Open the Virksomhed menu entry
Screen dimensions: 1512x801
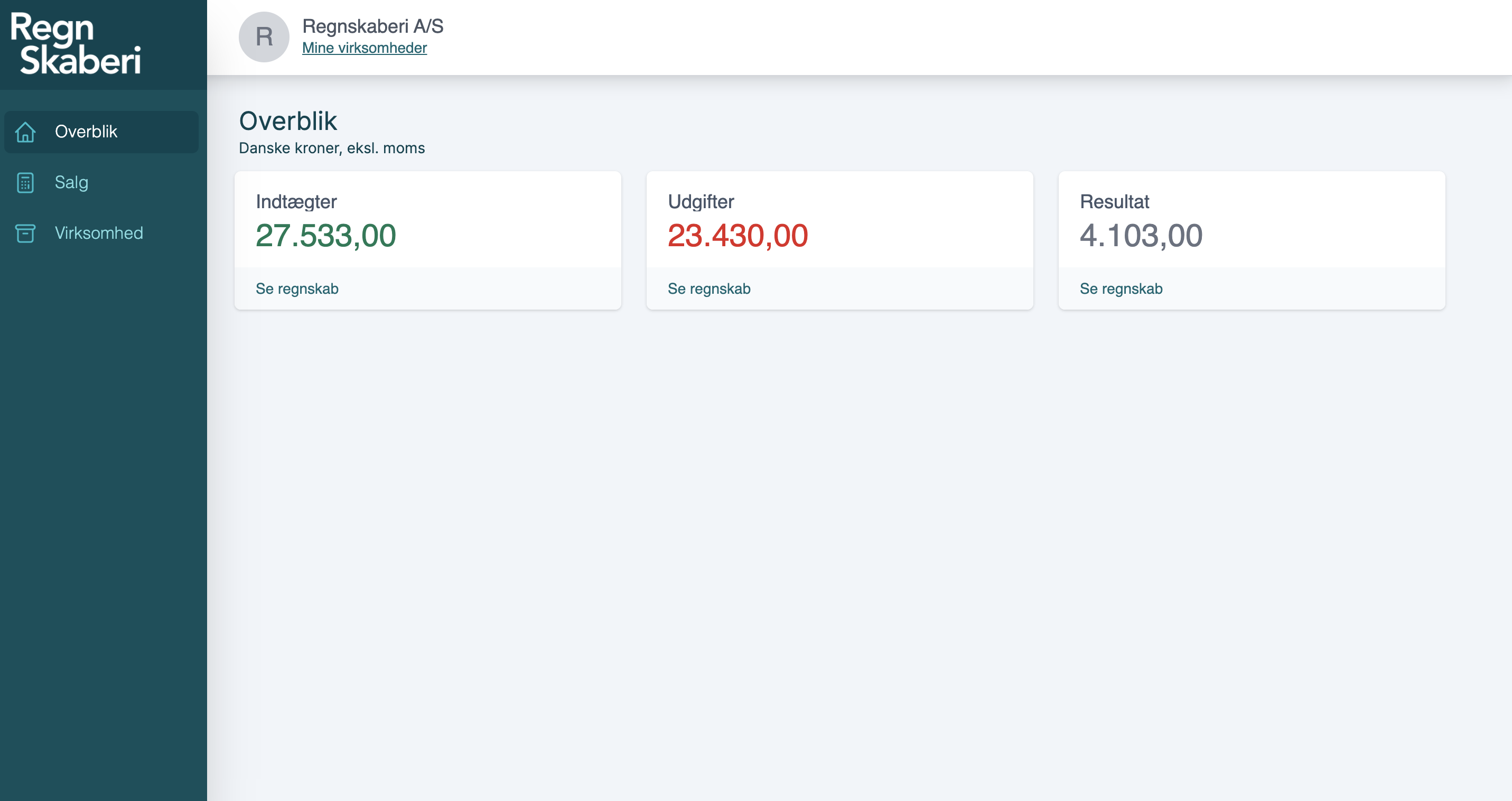coord(99,233)
